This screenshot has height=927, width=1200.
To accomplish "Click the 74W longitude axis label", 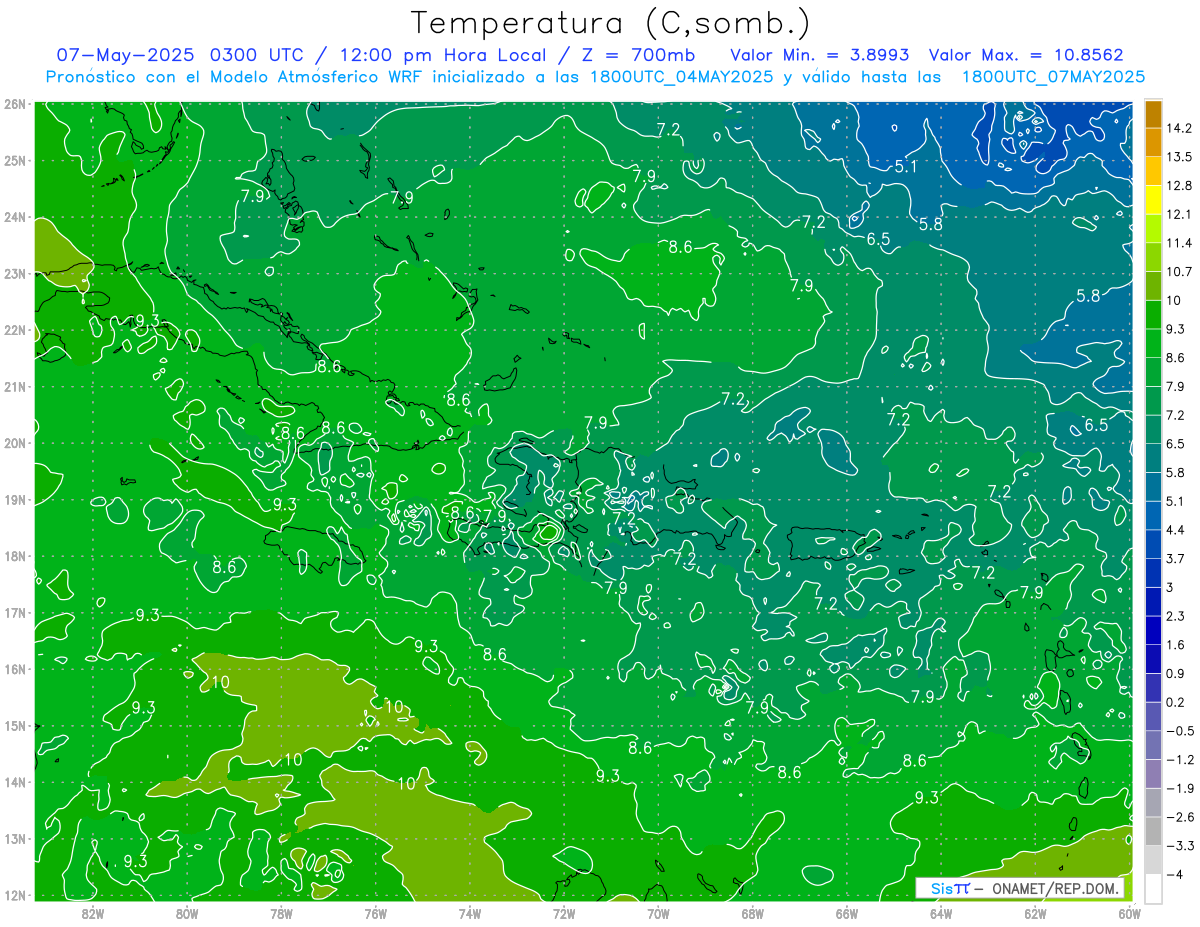I will (x=470, y=913).
